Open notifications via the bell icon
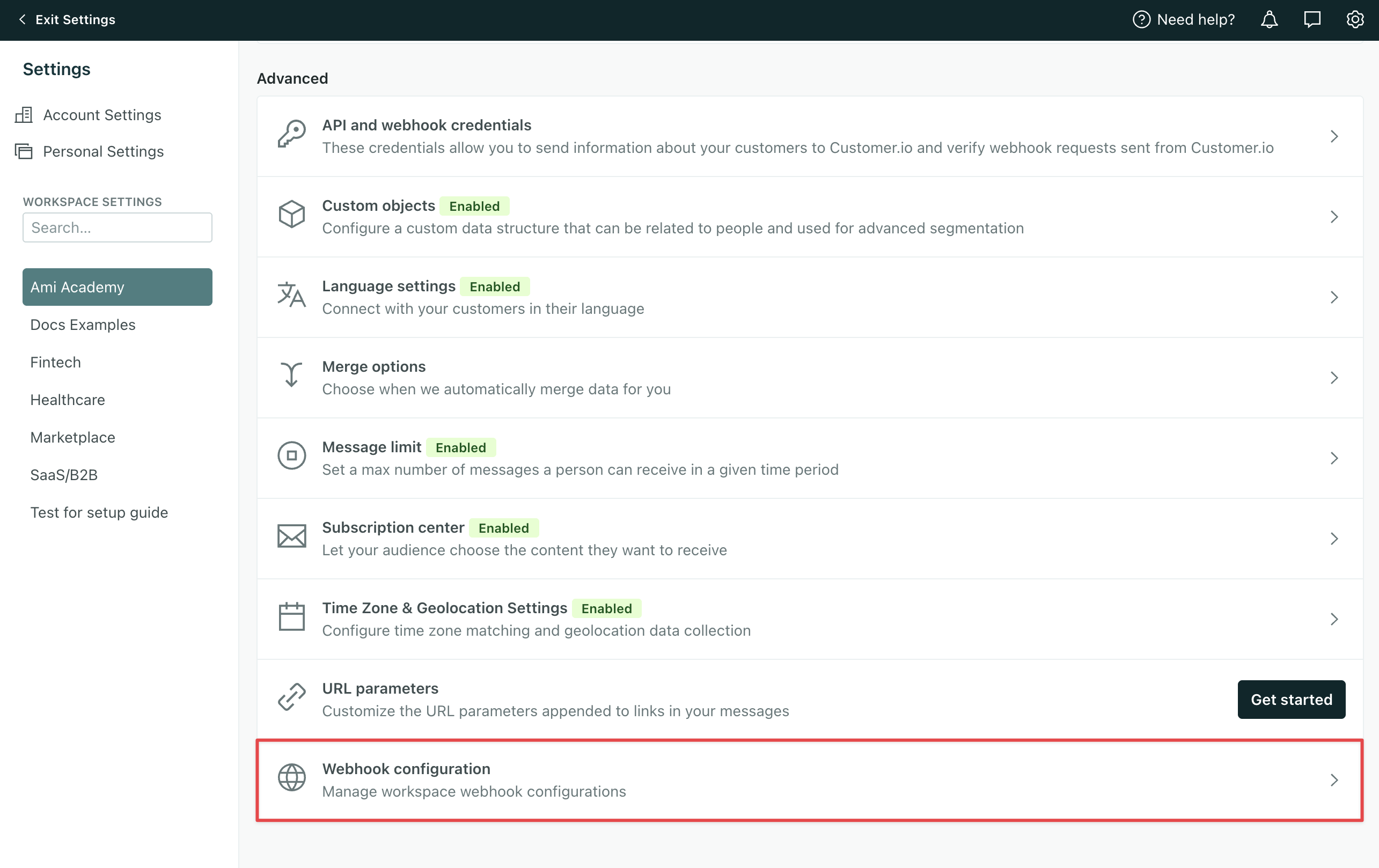Viewport: 1379px width, 868px height. [1269, 19]
